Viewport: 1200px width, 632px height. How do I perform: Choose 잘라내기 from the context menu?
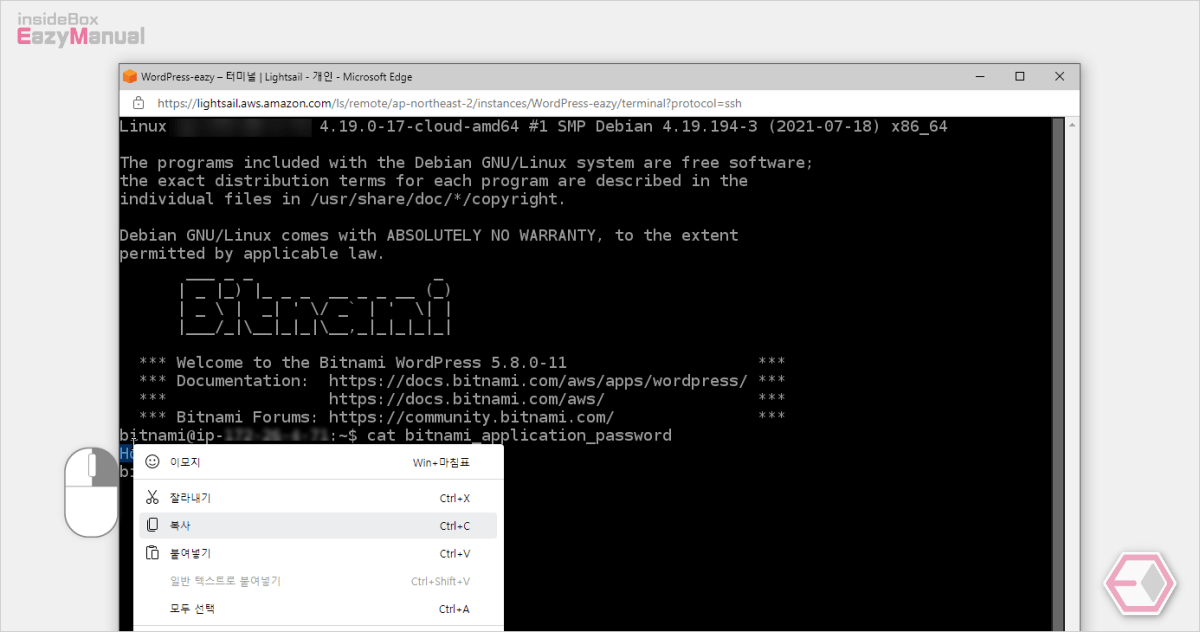pyautogui.click(x=318, y=497)
